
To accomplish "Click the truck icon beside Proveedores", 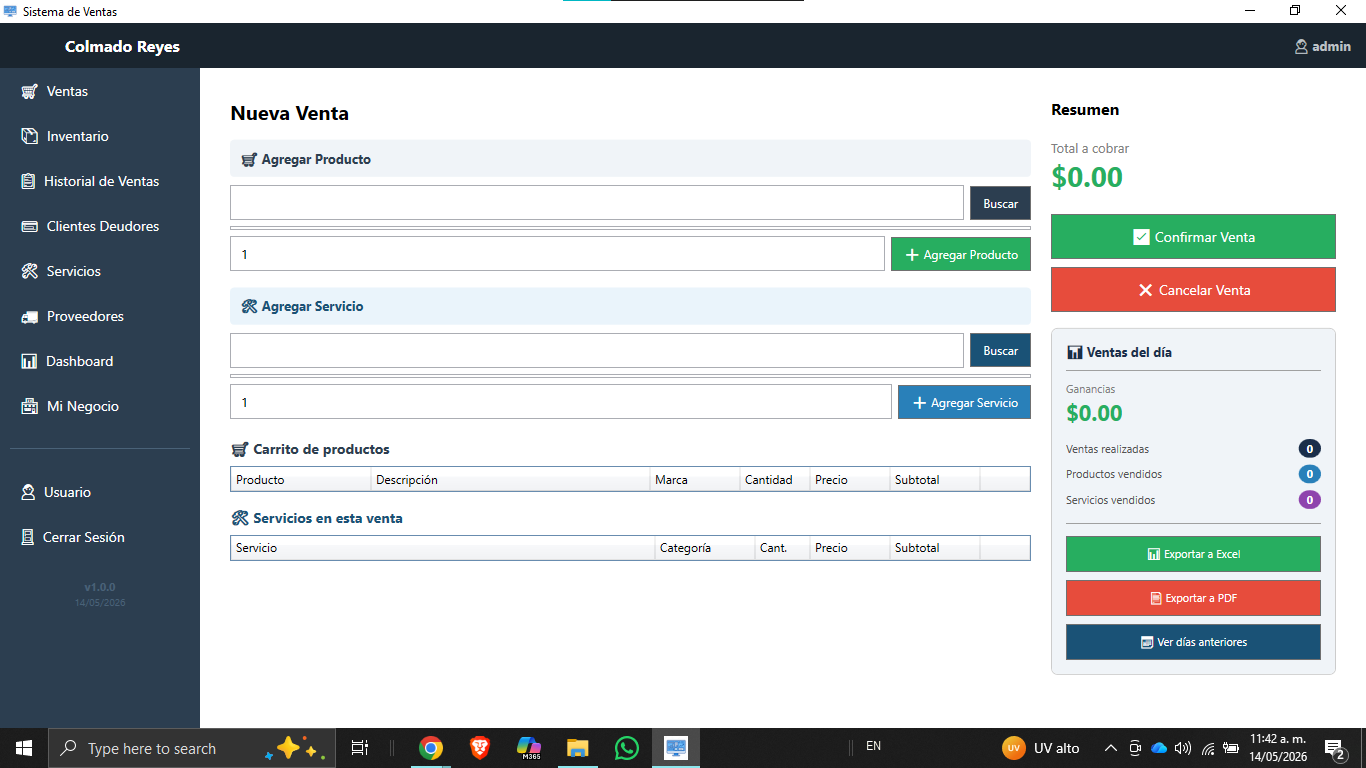I will point(30,316).
